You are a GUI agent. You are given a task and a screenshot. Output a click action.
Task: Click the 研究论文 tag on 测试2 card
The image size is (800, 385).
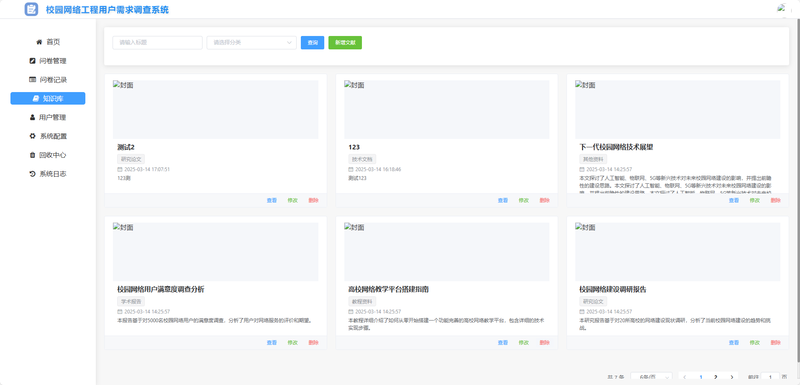[131, 159]
